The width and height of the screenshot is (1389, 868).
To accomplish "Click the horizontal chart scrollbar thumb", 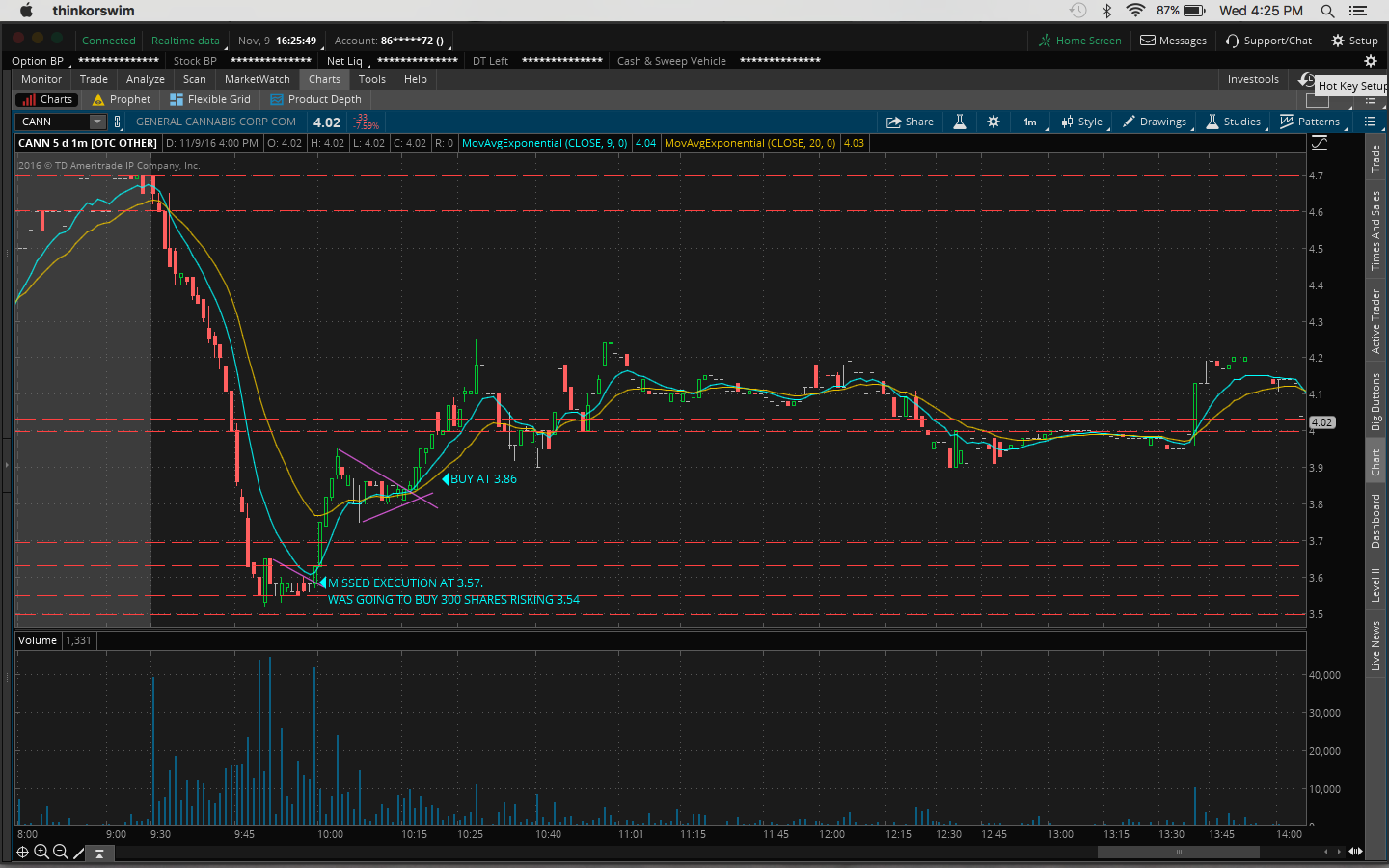I will [1179, 852].
